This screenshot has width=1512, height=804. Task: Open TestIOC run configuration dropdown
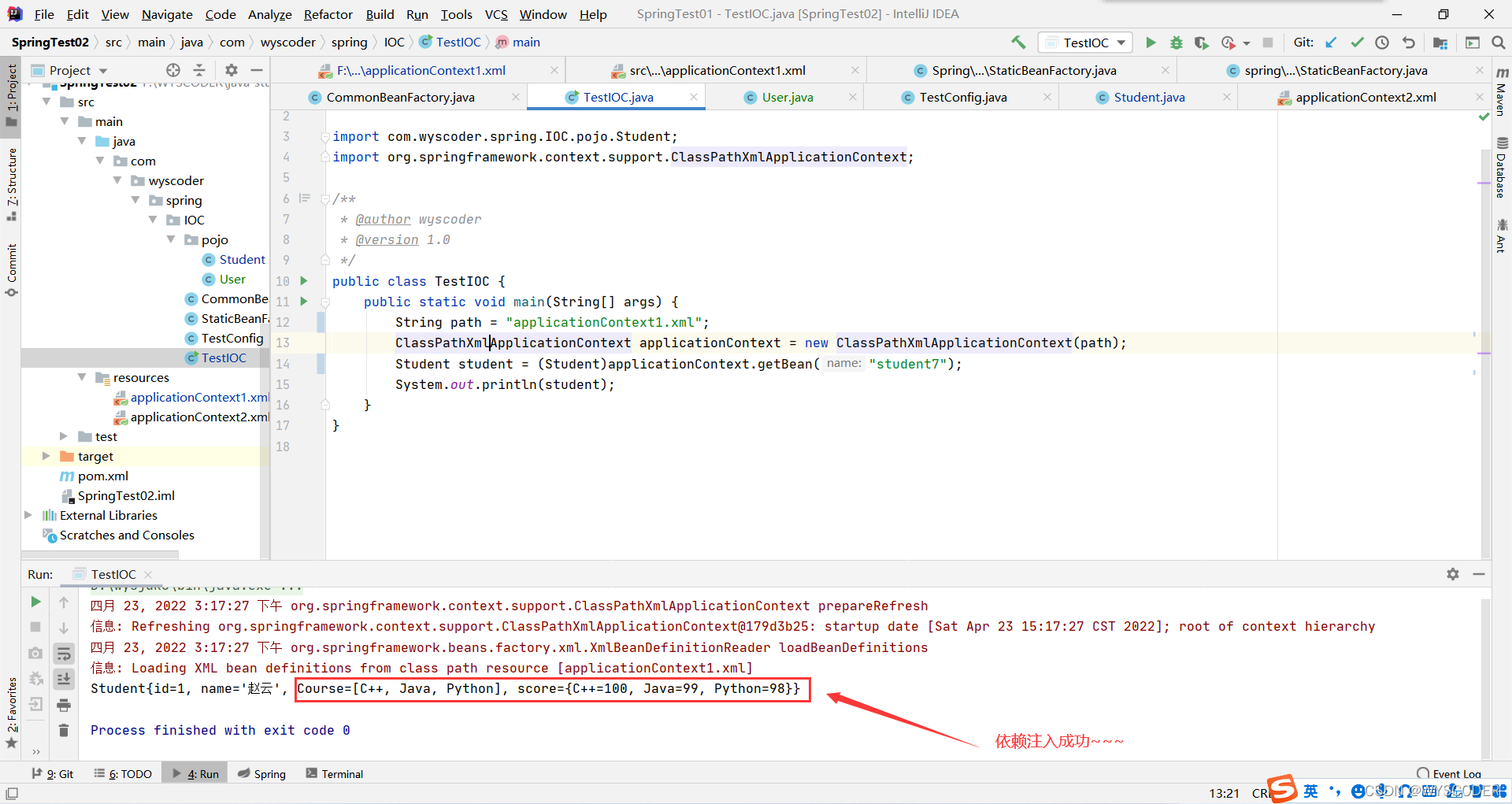1085,43
